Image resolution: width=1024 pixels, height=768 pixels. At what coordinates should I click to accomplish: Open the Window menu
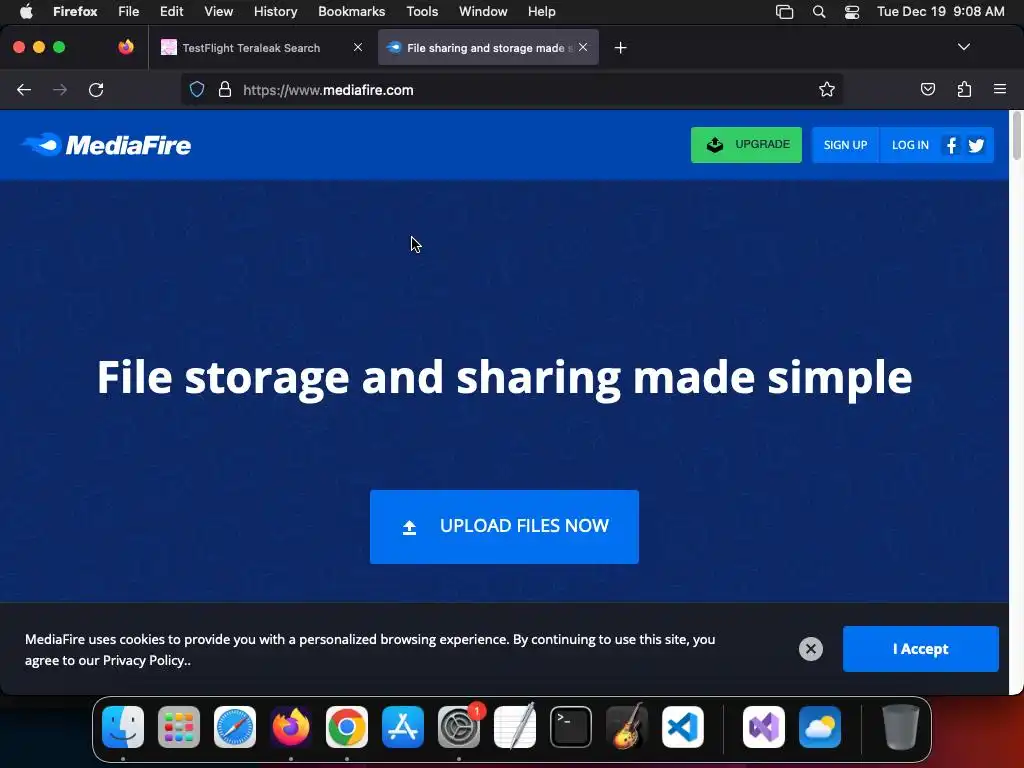483,11
